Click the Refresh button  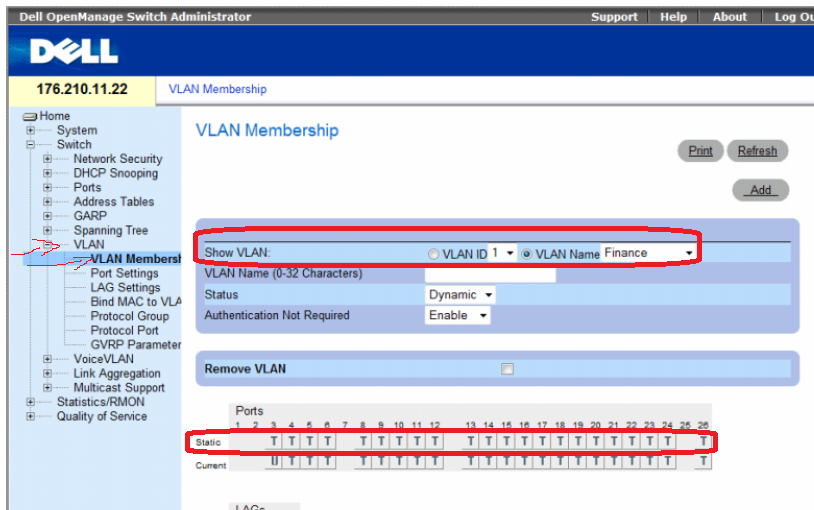pos(757,151)
